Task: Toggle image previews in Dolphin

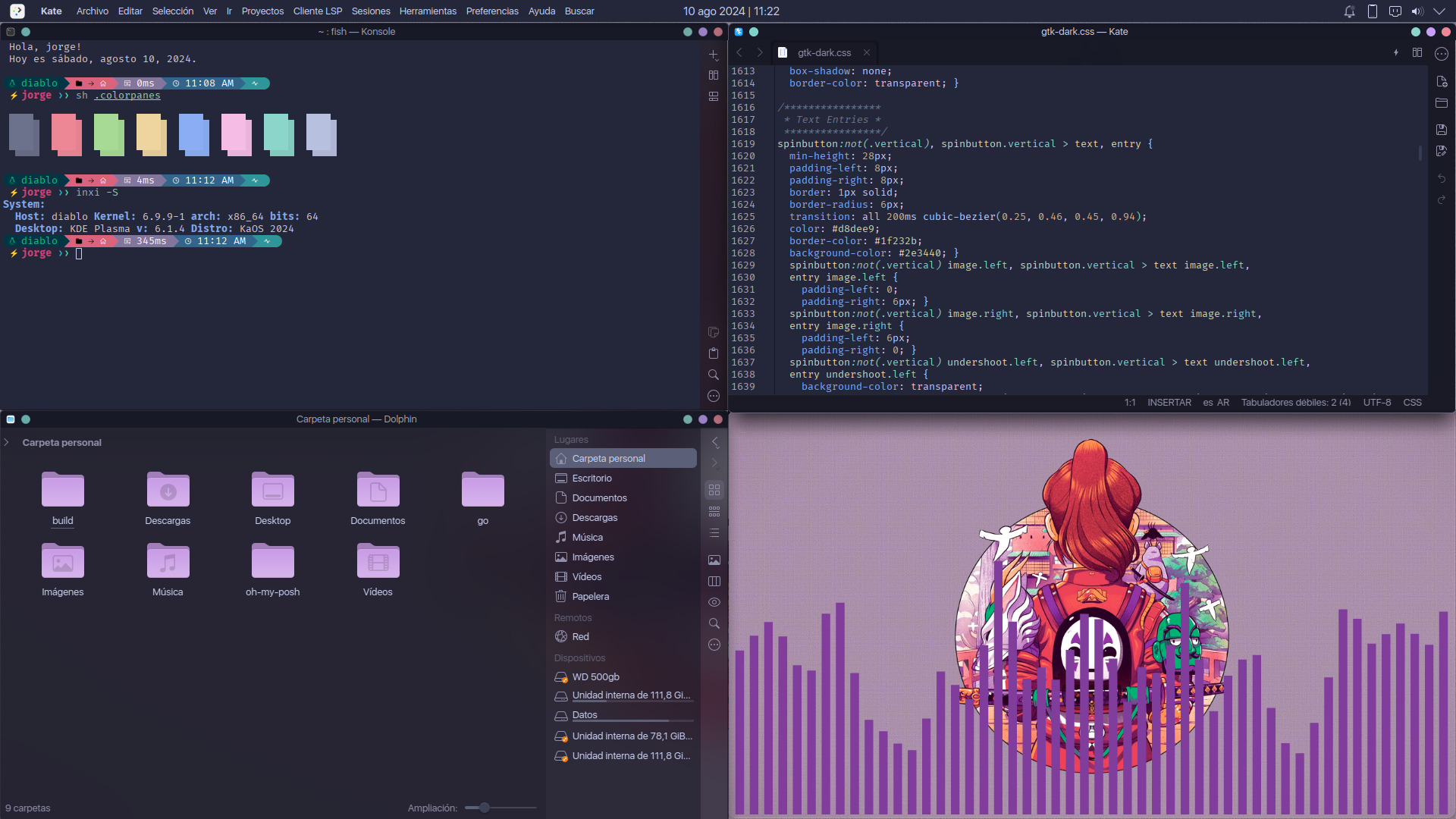Action: coord(714,560)
